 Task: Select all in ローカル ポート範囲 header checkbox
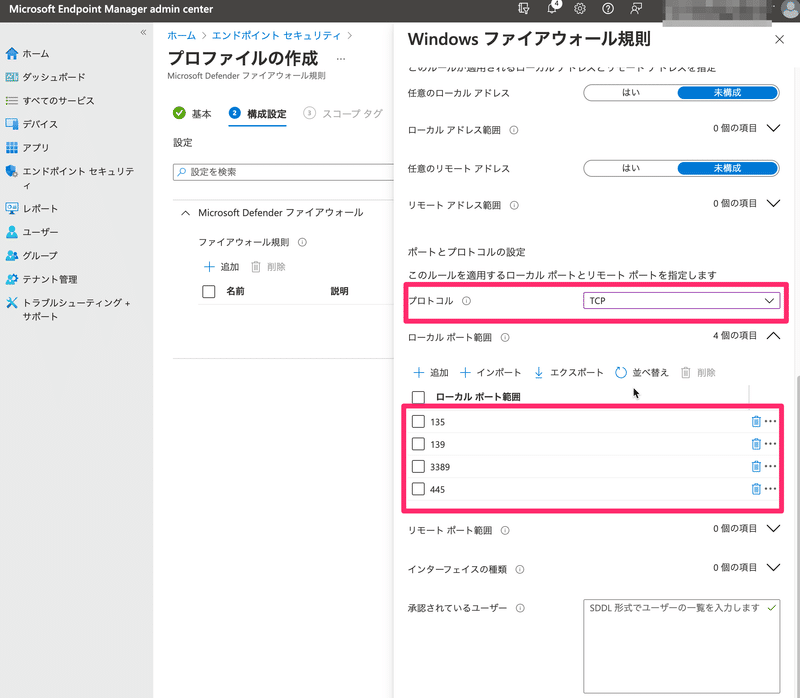coord(418,397)
